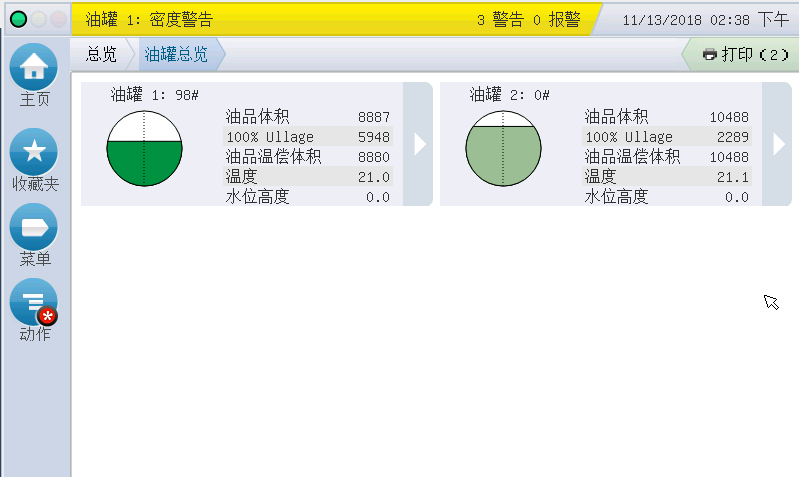Select the 油罐总览 breadcrumb
This screenshot has width=799, height=477.
click(176, 54)
